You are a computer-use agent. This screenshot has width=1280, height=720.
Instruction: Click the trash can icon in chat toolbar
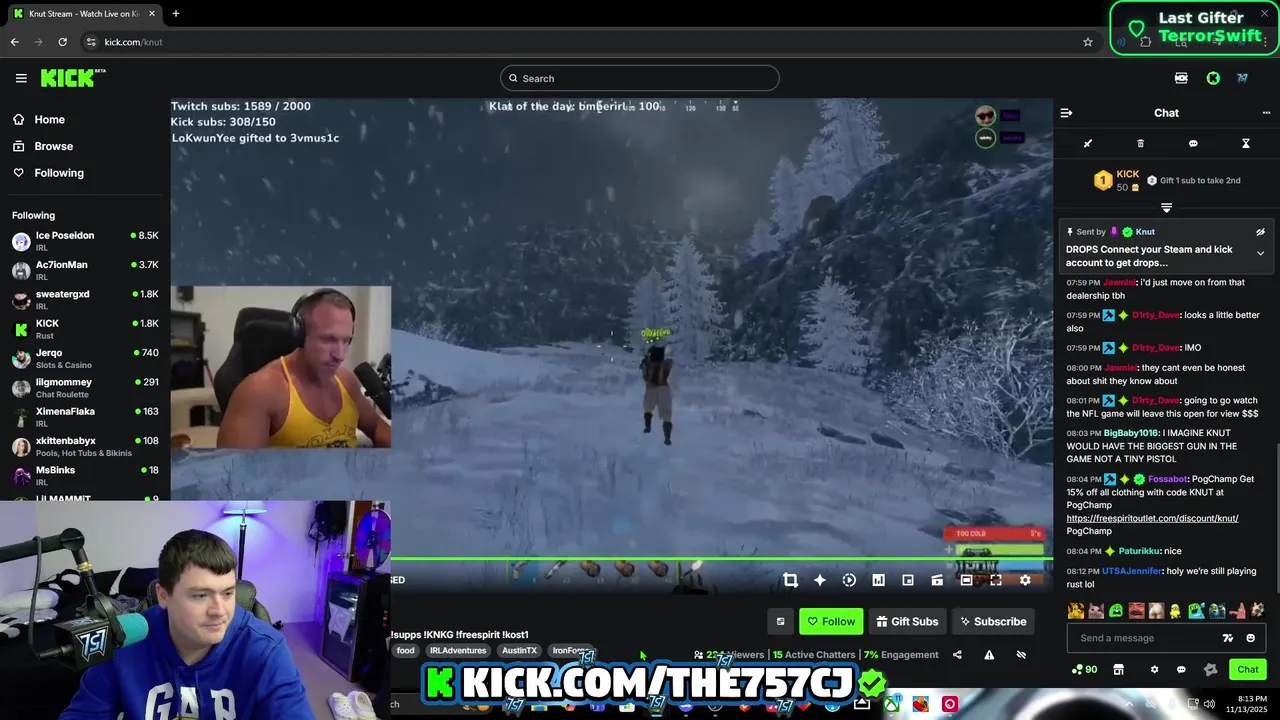pos(1140,144)
